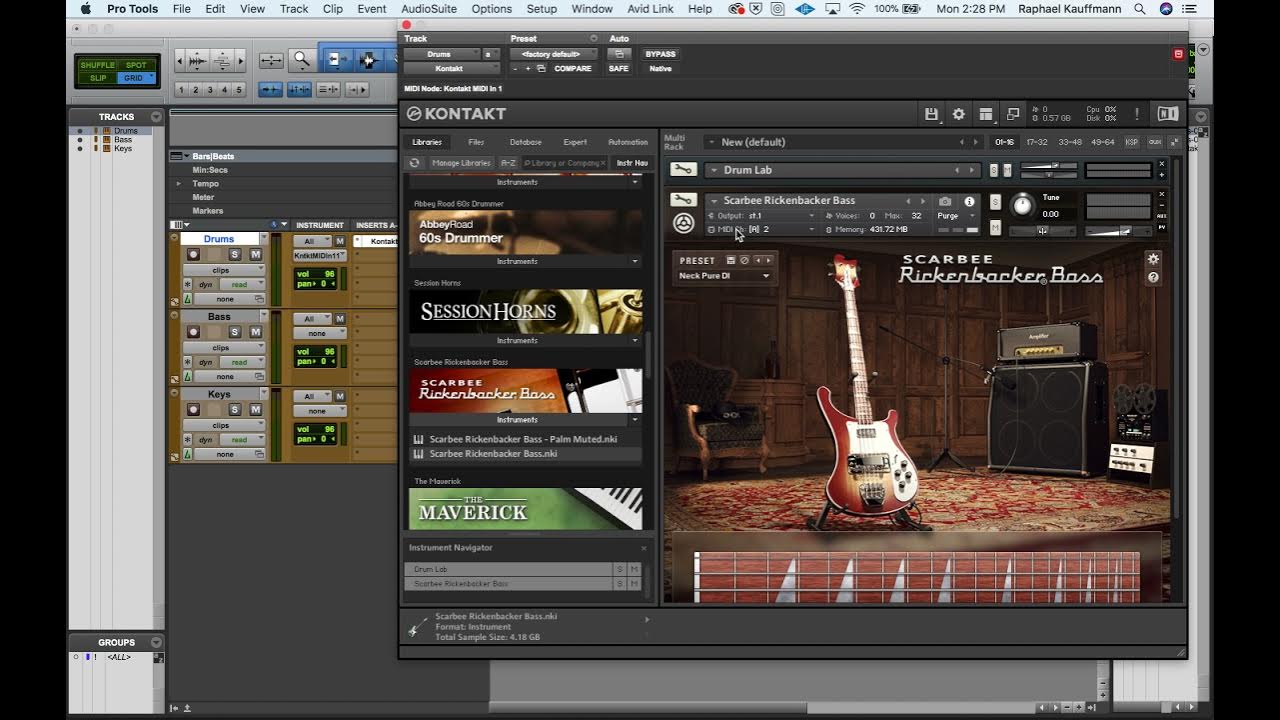1280x720 pixels.
Task: Switch to the Database tab
Action: [525, 142]
